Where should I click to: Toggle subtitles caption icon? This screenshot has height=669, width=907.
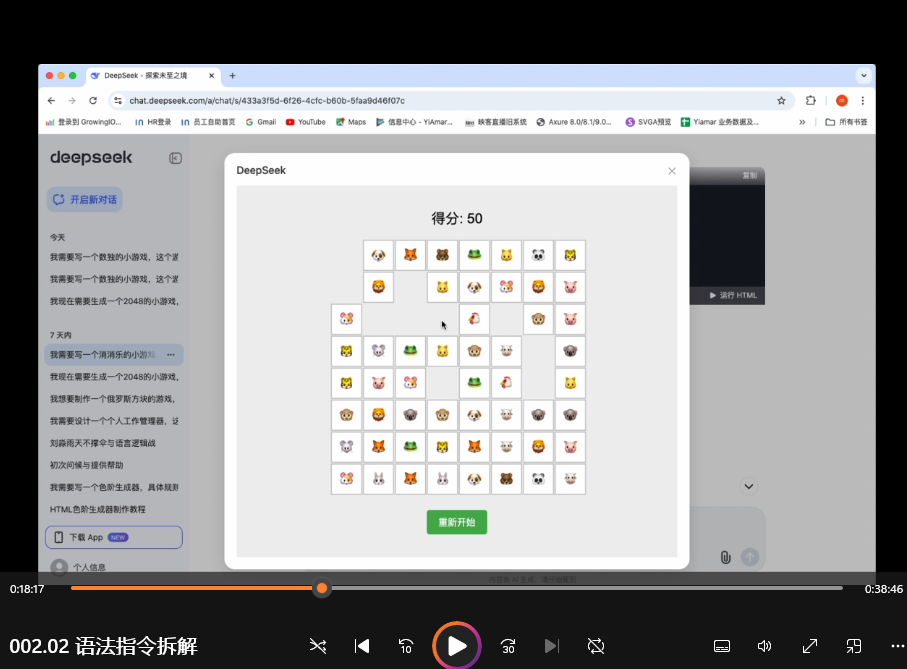pyautogui.click(x=721, y=646)
